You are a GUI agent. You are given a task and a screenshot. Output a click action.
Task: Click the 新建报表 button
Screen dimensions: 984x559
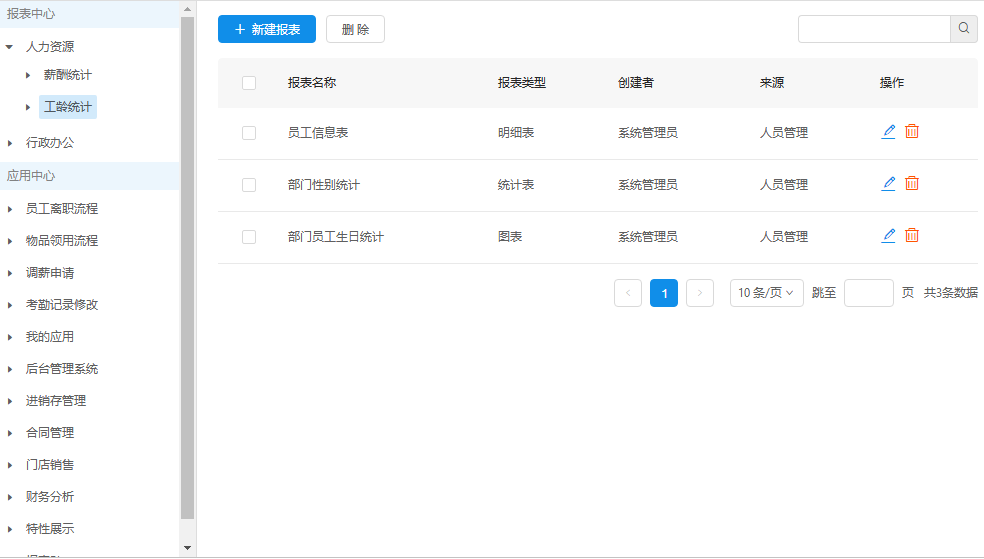click(267, 30)
